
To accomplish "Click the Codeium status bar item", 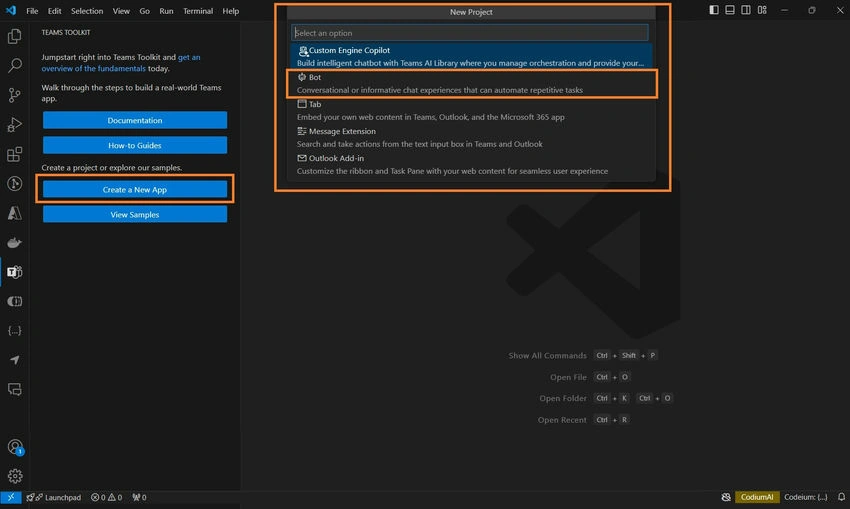I will coord(806,497).
